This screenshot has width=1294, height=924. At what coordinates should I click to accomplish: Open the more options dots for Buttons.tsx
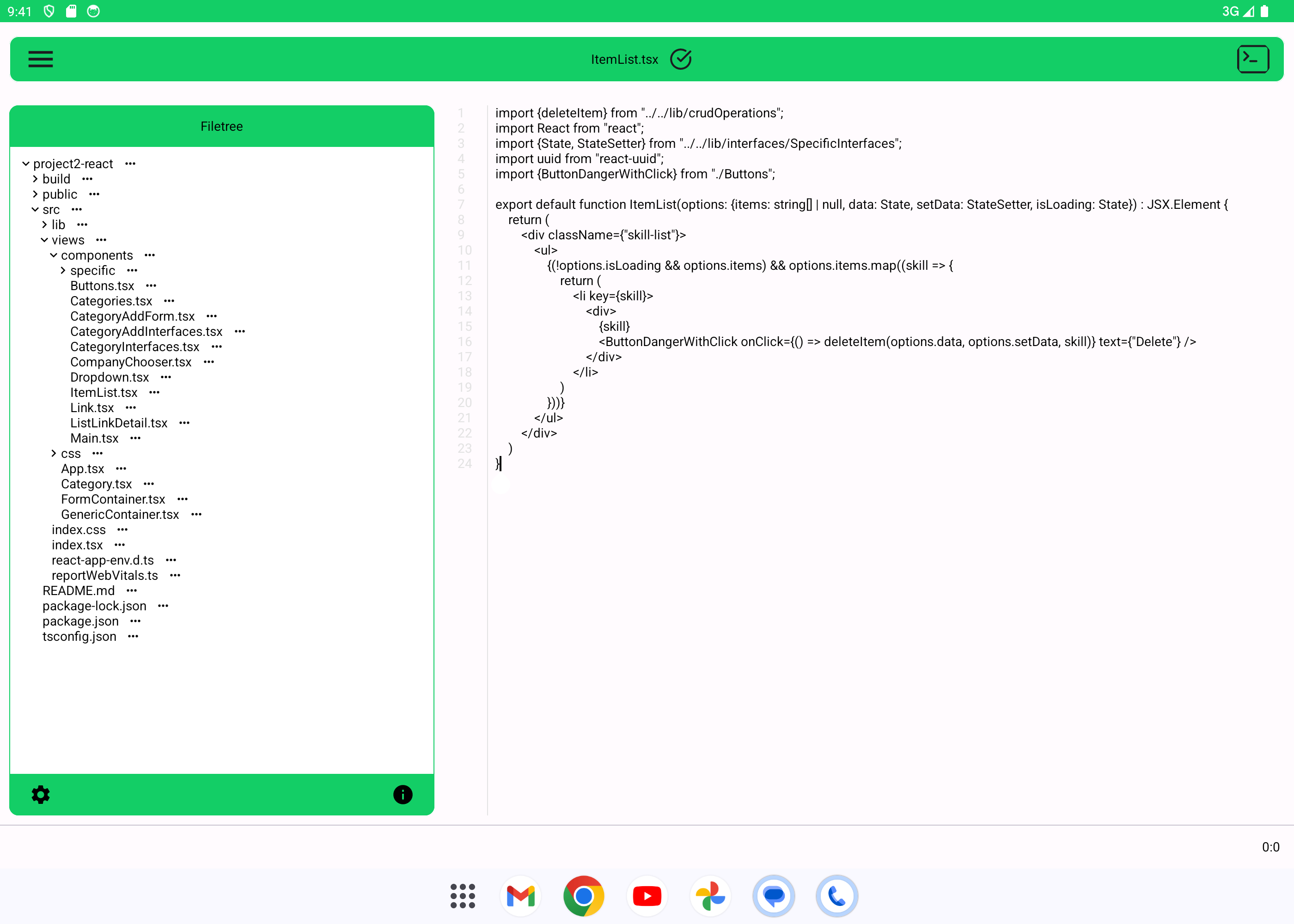click(151, 286)
